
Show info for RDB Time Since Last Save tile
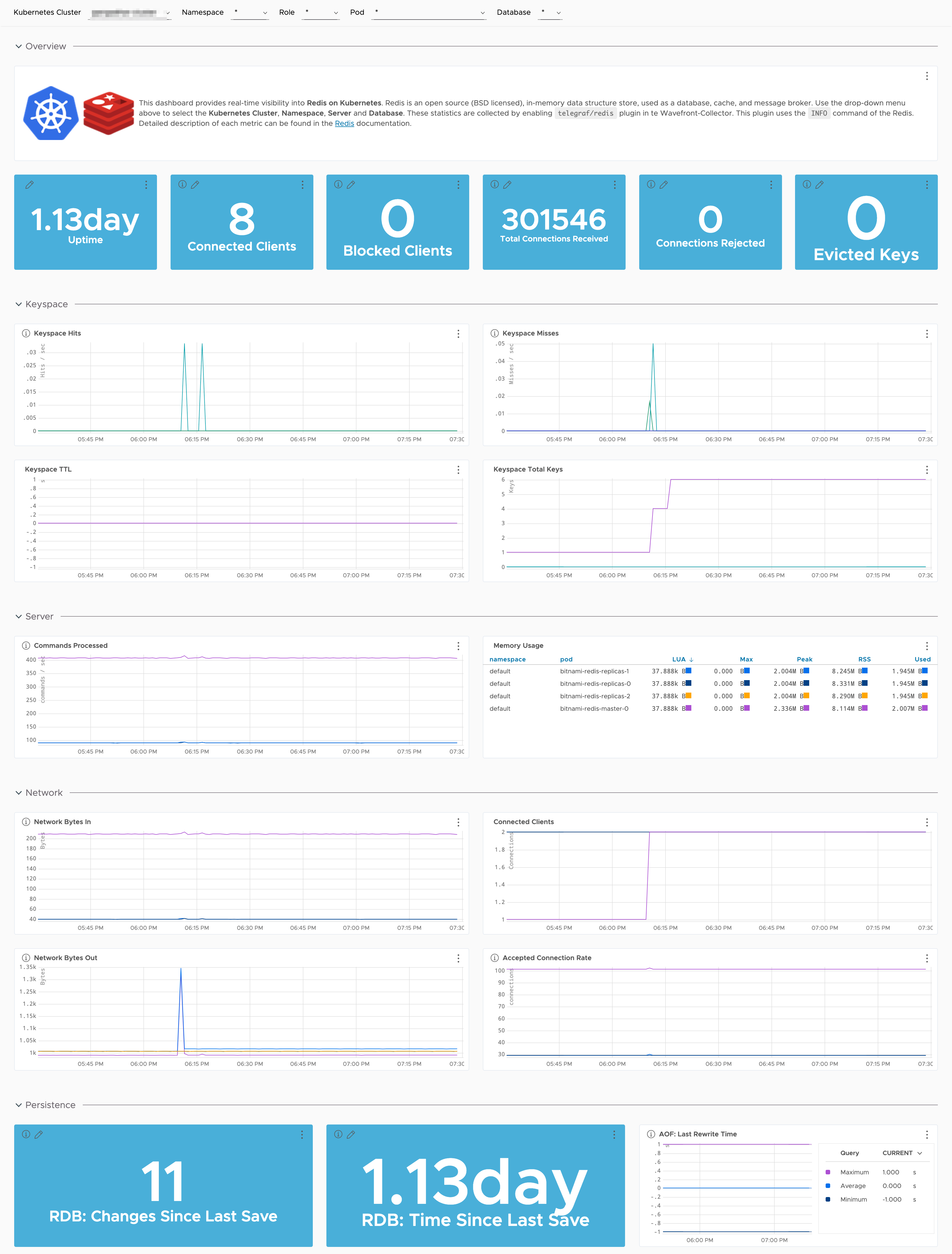[x=338, y=1134]
